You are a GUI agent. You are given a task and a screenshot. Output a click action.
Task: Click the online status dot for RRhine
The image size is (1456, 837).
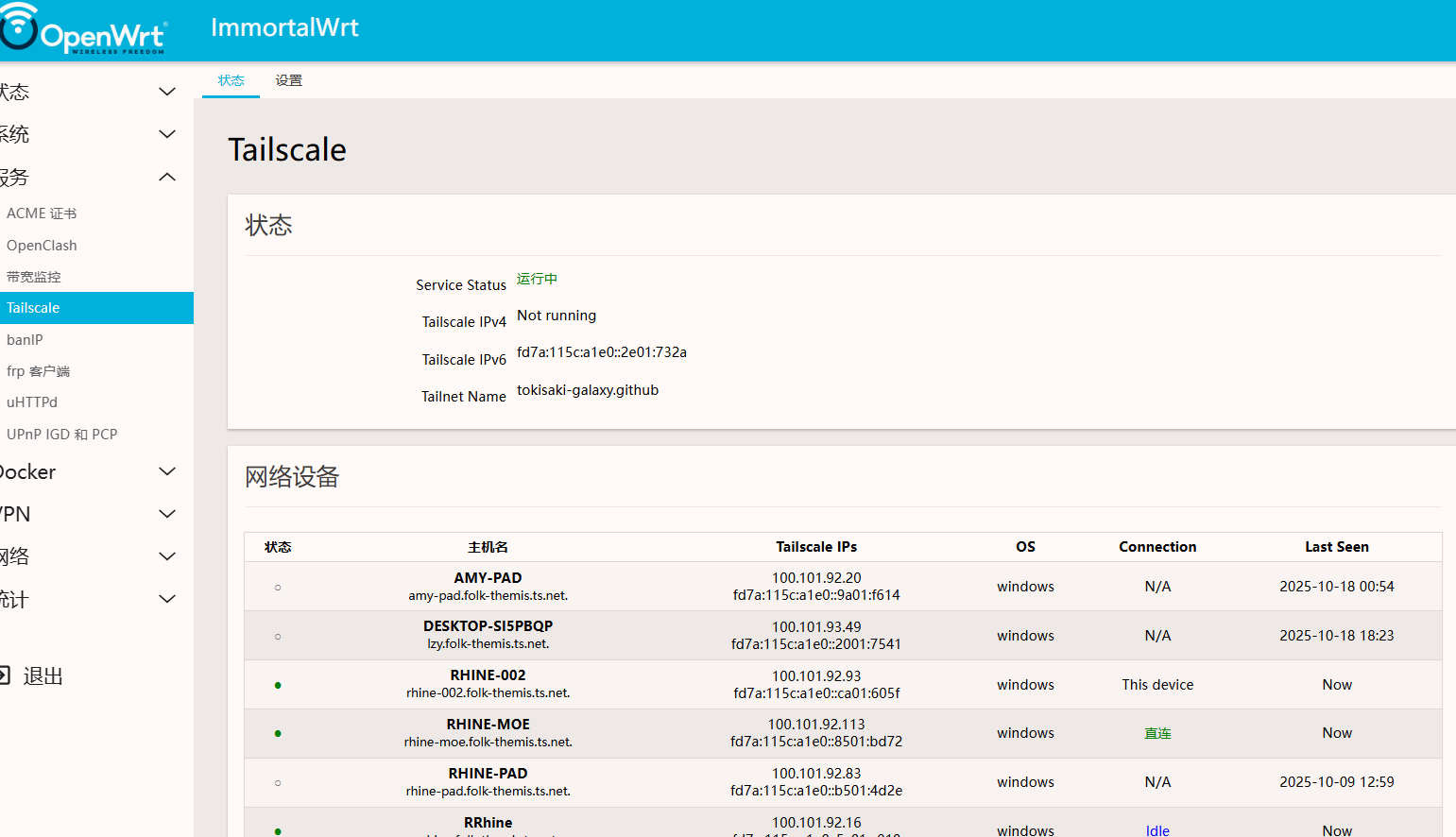(x=278, y=831)
